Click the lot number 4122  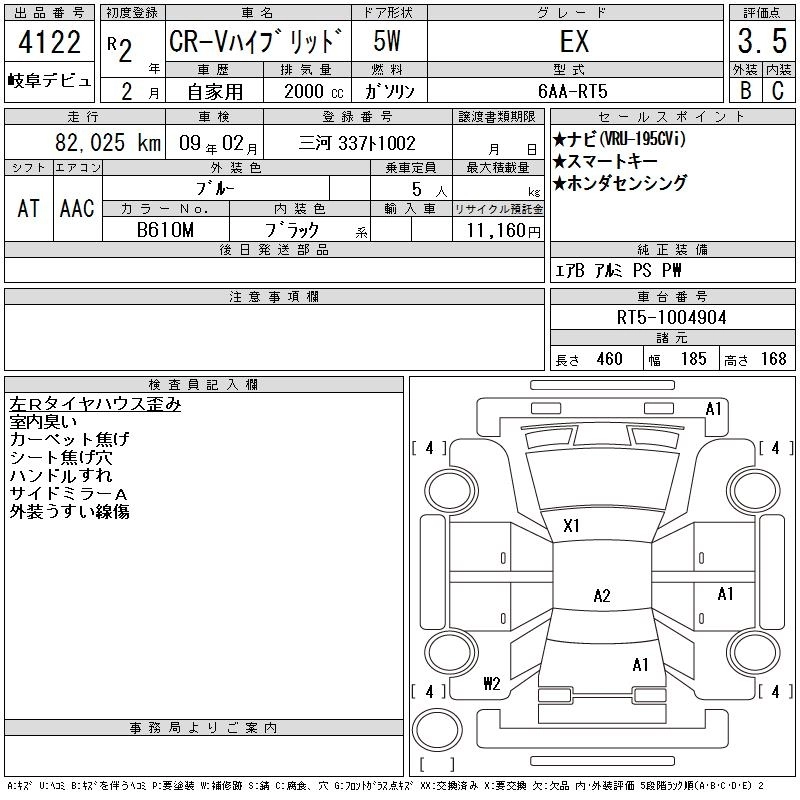click(x=50, y=42)
